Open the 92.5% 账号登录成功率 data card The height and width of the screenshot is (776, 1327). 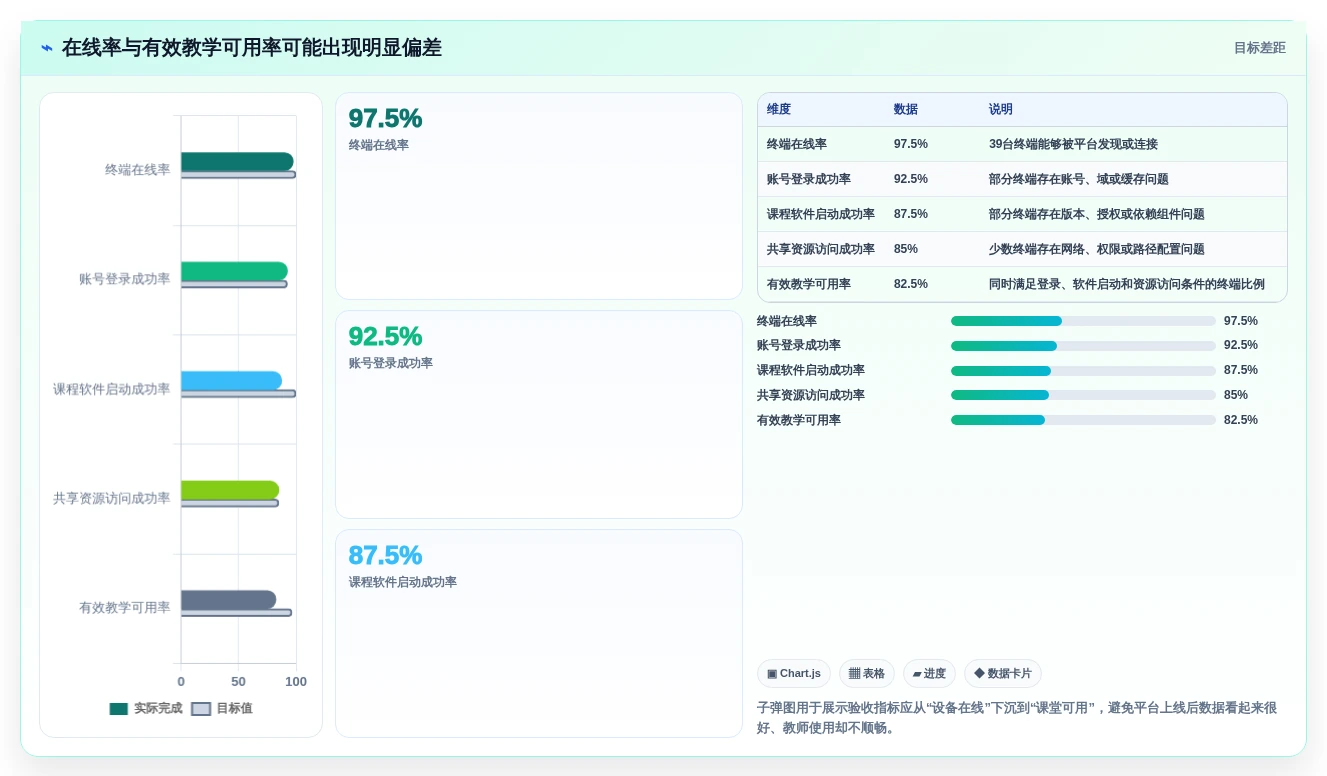click(x=539, y=414)
